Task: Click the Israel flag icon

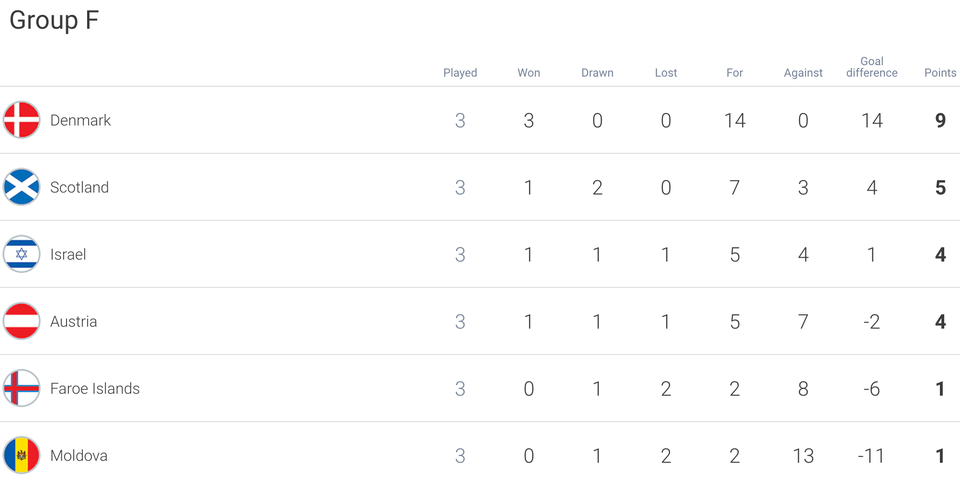Action: 21,254
